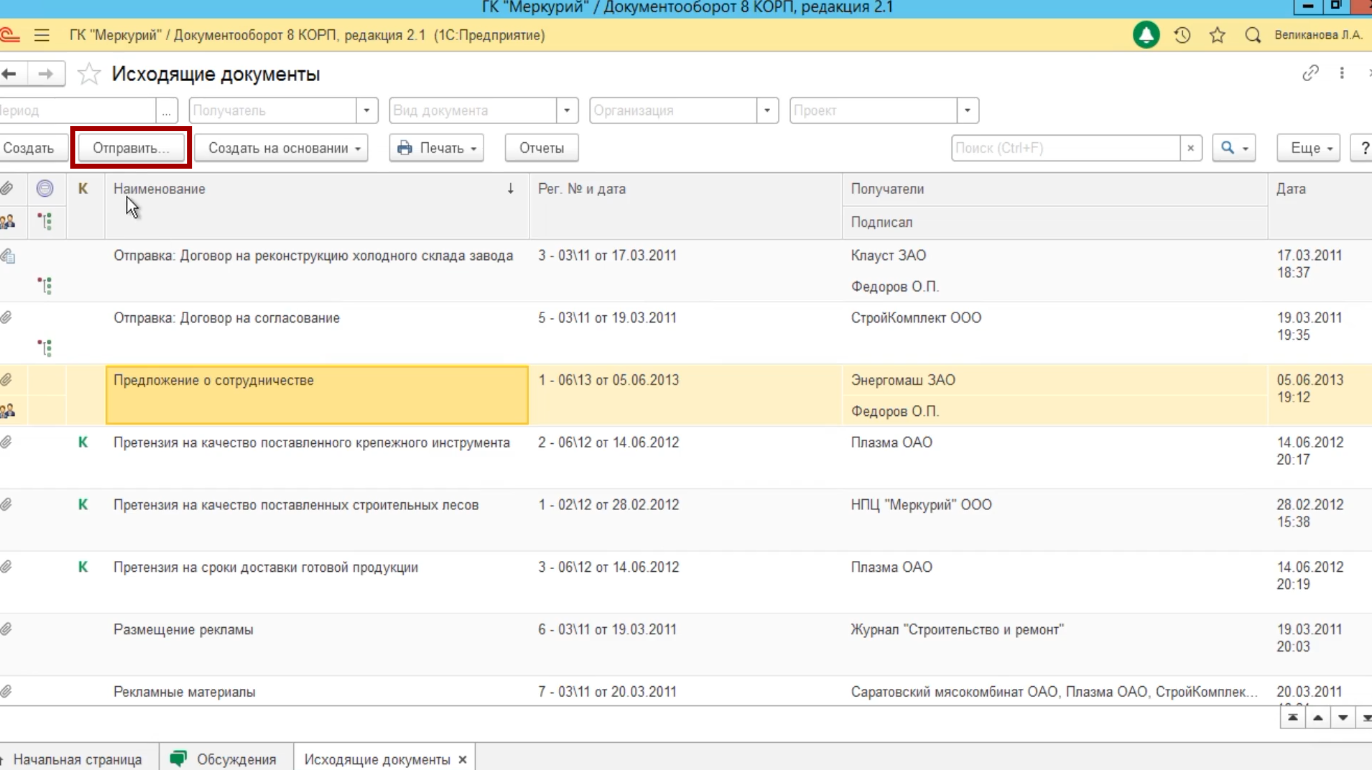Click the help question mark button

pyautogui.click(x=1362, y=148)
